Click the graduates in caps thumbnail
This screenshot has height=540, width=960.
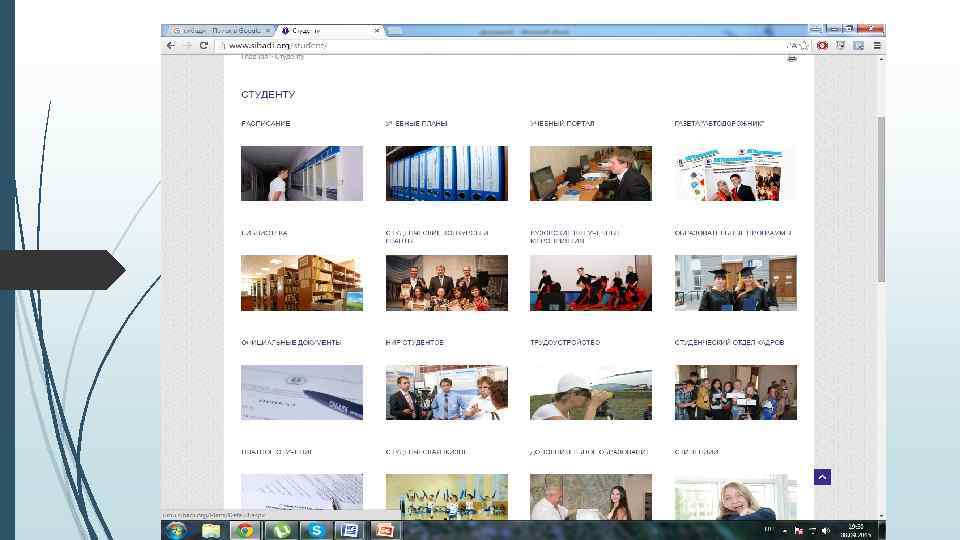[735, 283]
